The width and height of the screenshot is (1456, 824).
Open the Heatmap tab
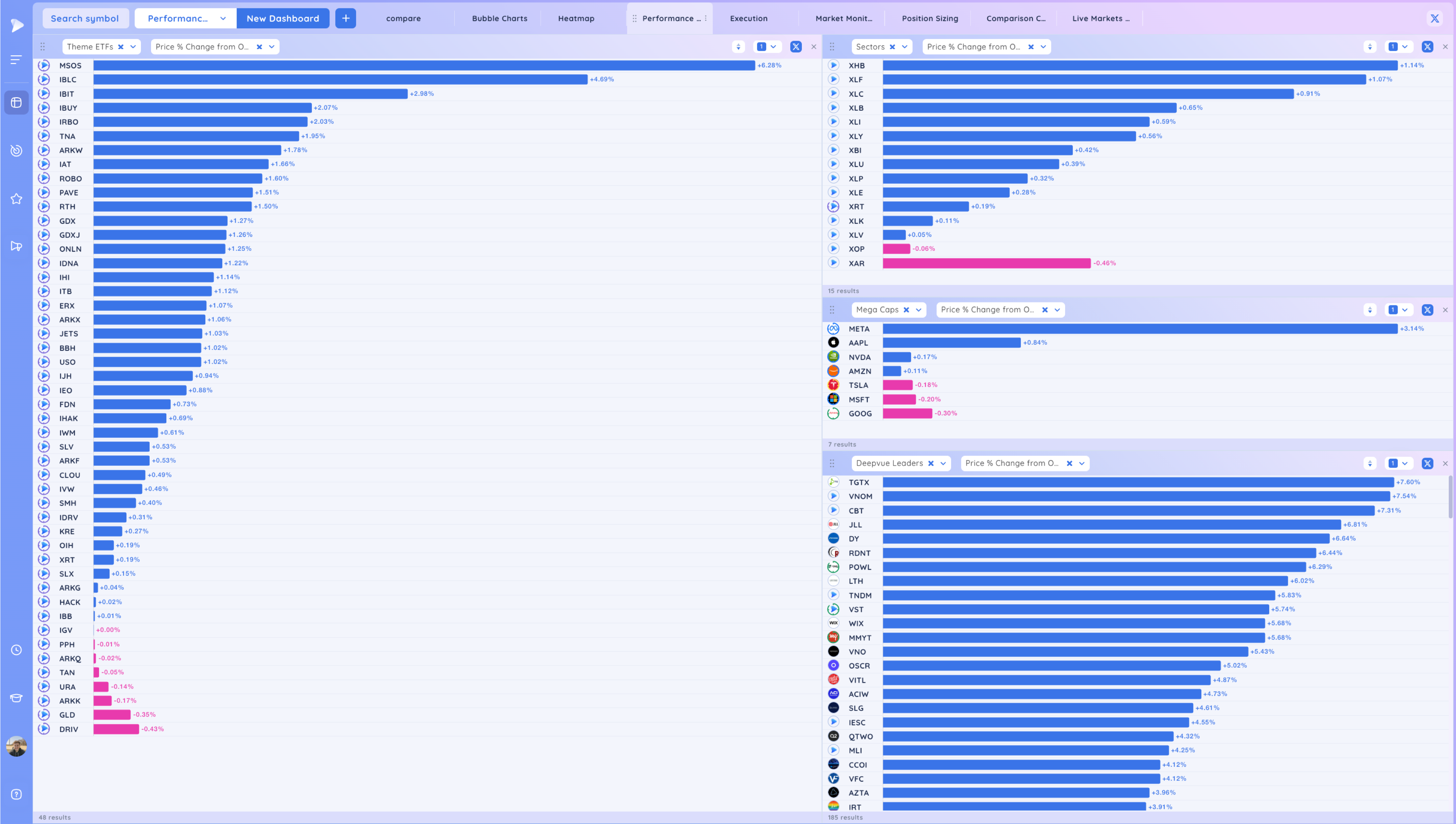coord(575,18)
